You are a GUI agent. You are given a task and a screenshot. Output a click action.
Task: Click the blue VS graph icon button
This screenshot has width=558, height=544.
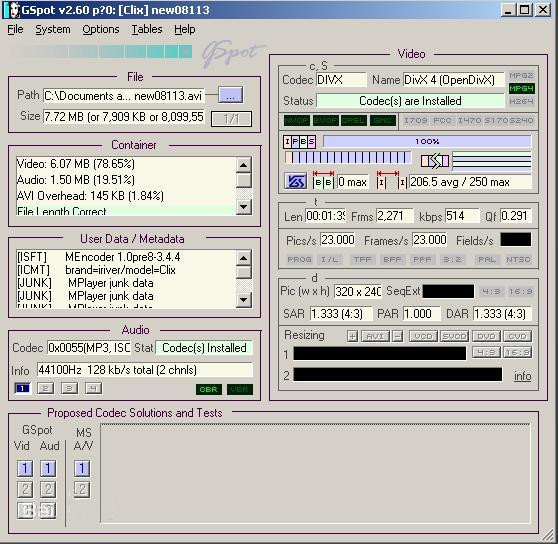tap(295, 182)
